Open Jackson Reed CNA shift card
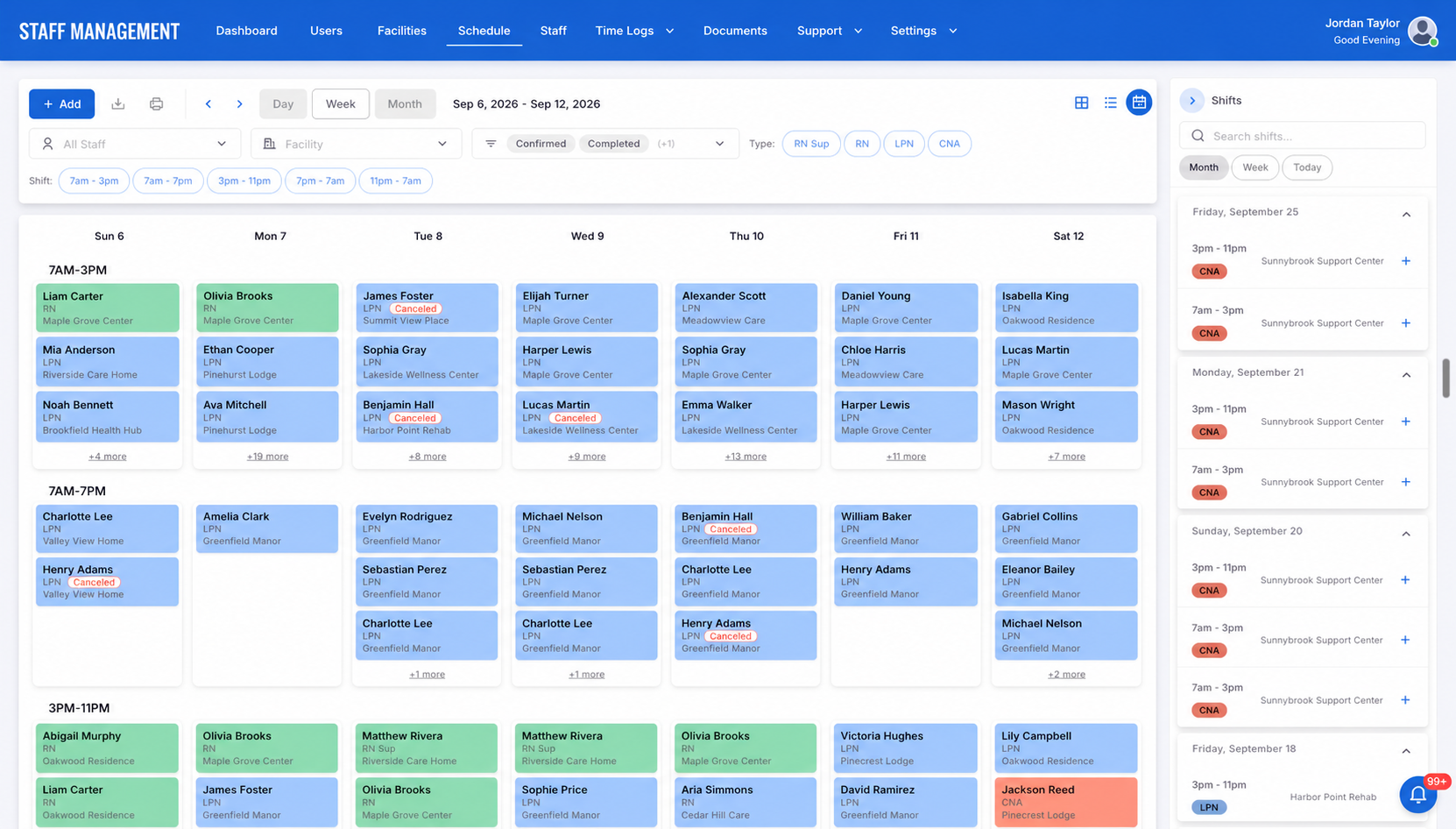Viewport: 1456px width, 829px height. click(x=1066, y=802)
